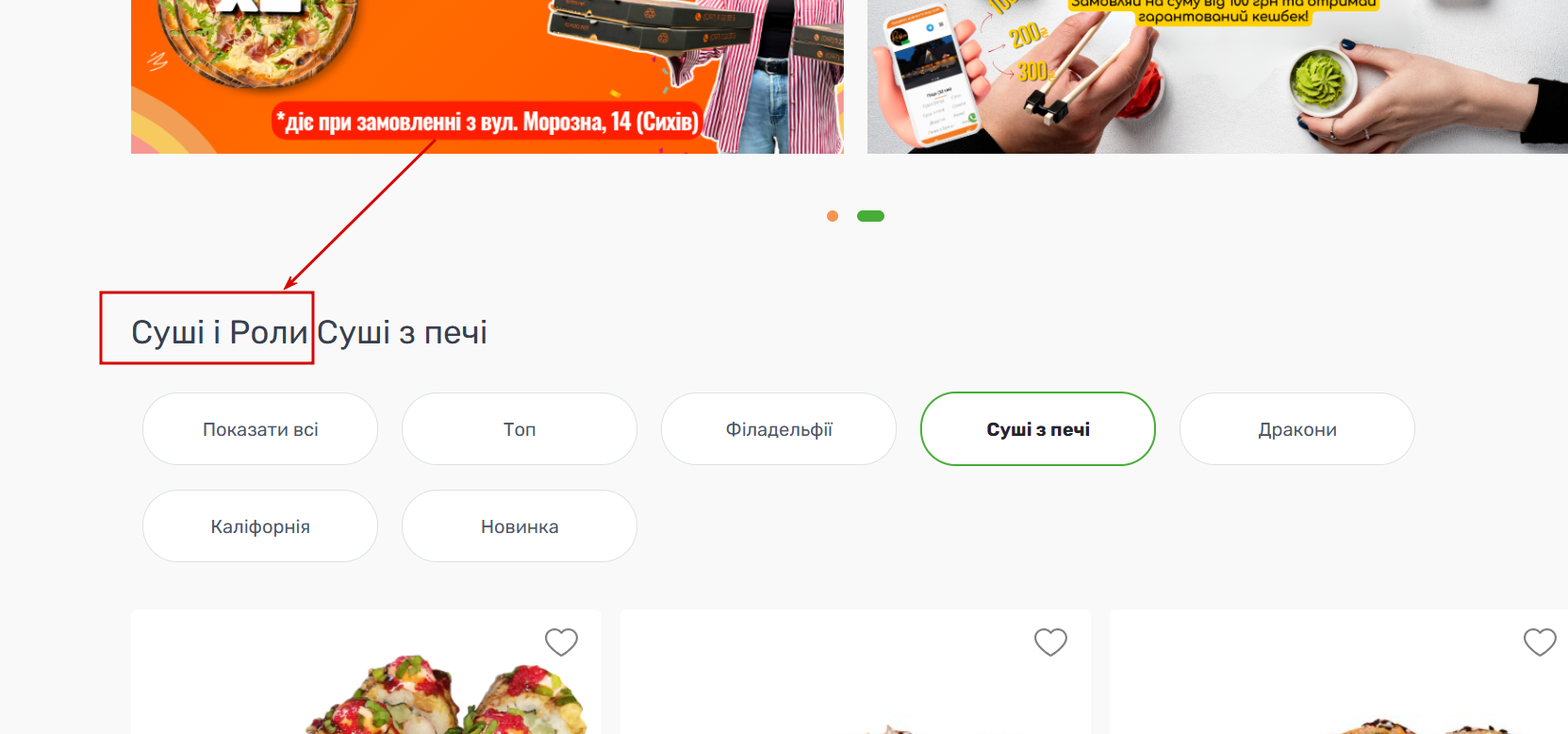View the first sushi roll product image
This screenshot has height=734, width=1568.
point(446,695)
